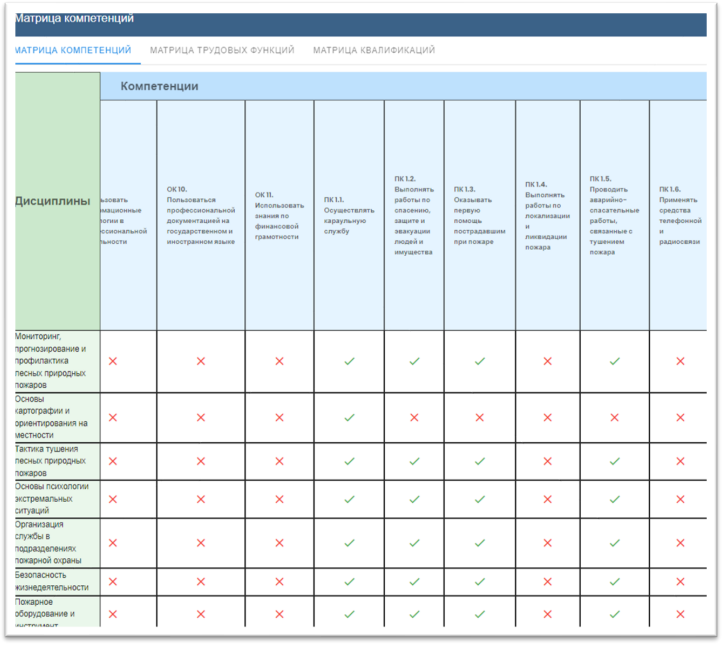Click check mark for Тактика тушения under ПК 1.3
Viewport: 726px width, 647px height.
pos(480,461)
